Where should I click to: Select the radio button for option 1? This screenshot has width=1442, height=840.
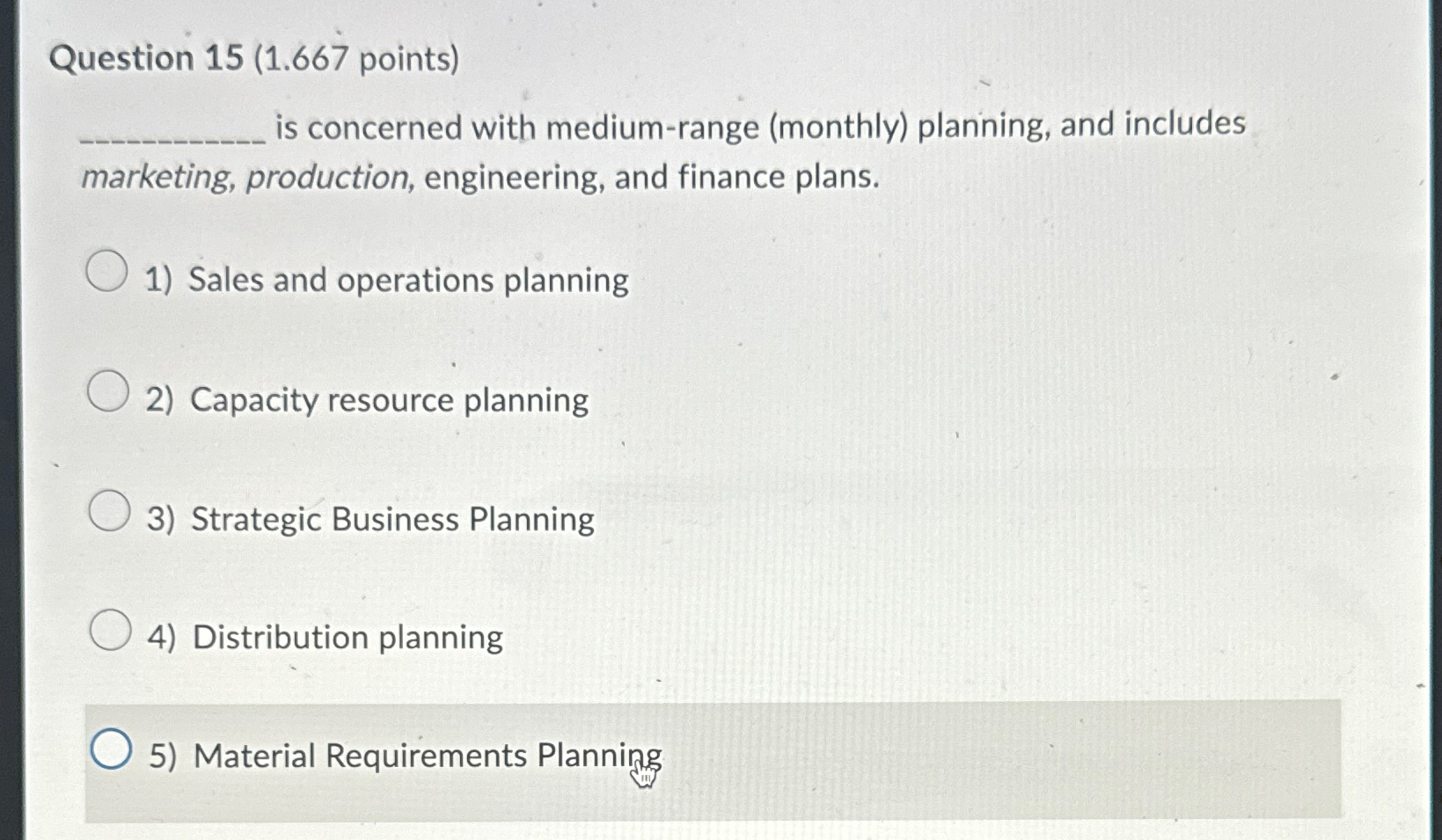pos(107,270)
